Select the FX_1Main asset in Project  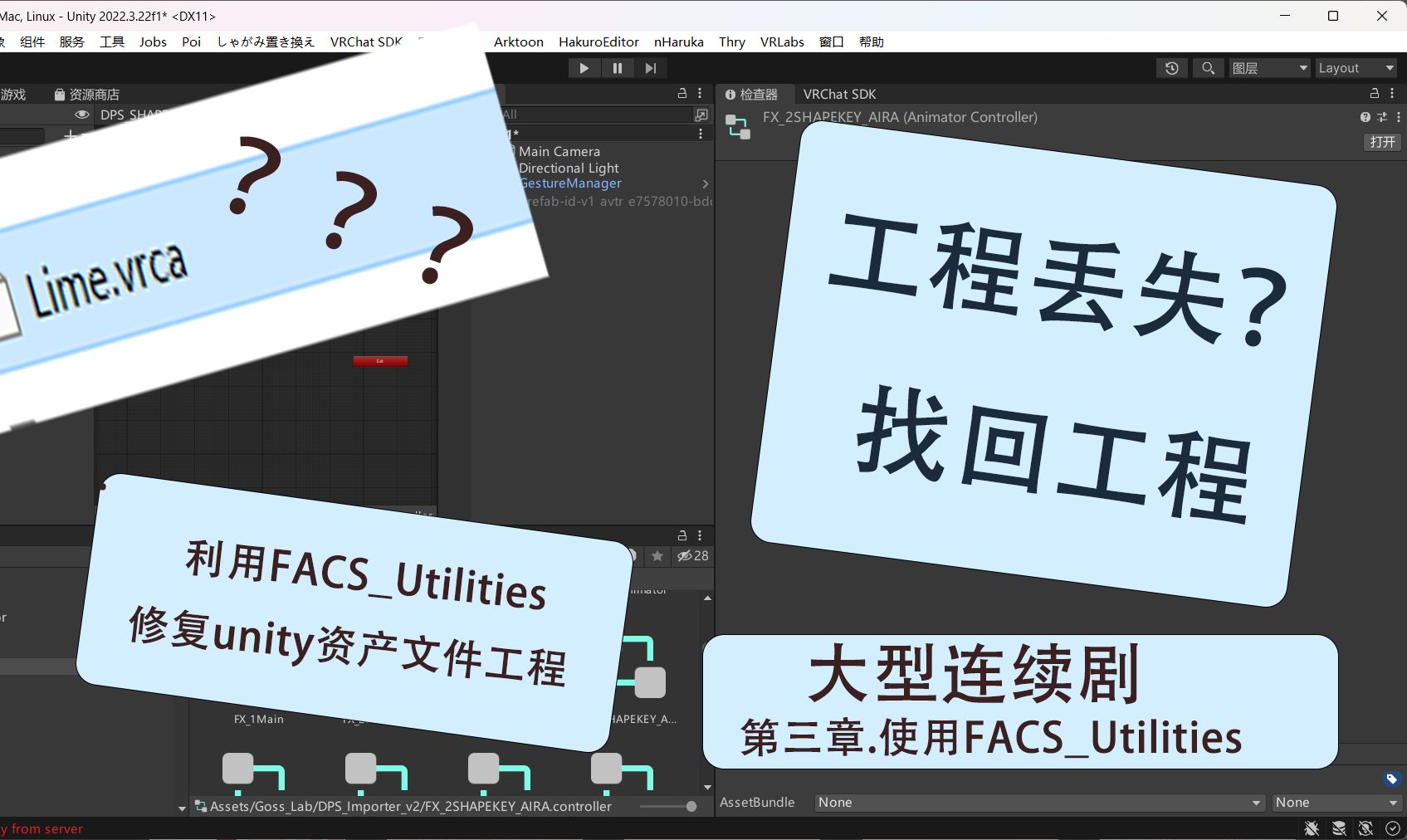(x=258, y=720)
